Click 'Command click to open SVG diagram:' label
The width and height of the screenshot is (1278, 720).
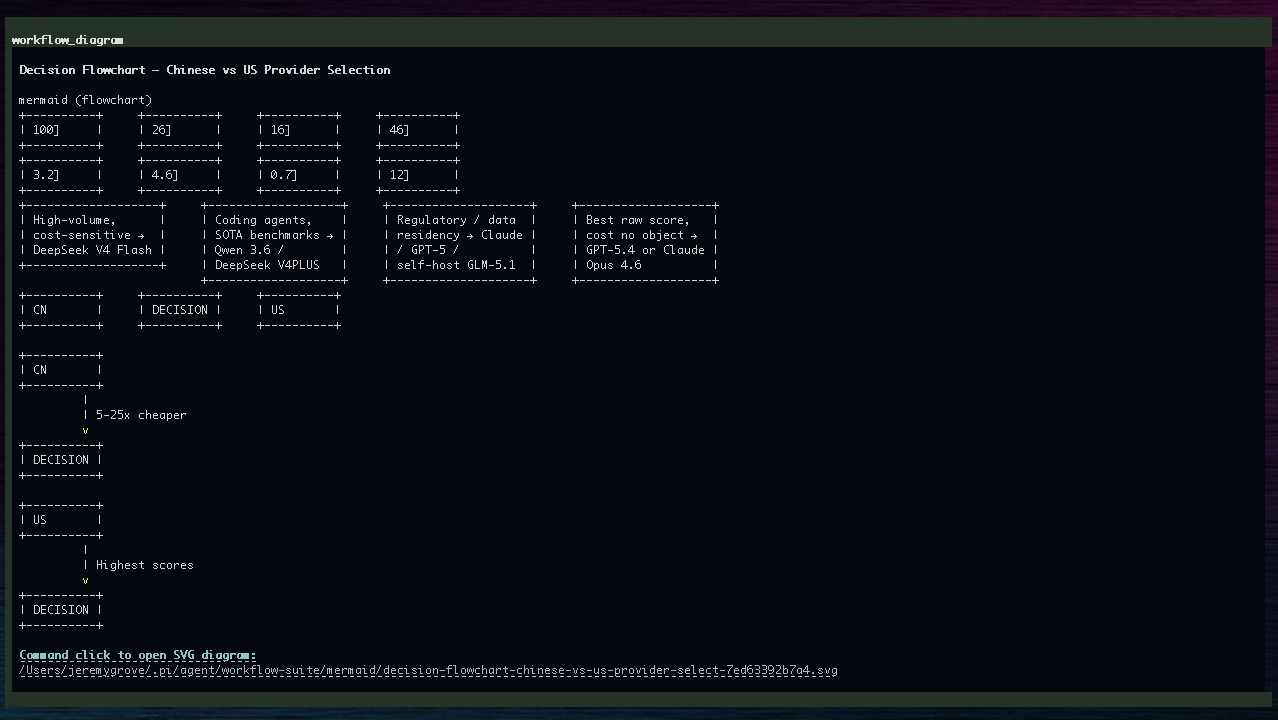(138, 655)
